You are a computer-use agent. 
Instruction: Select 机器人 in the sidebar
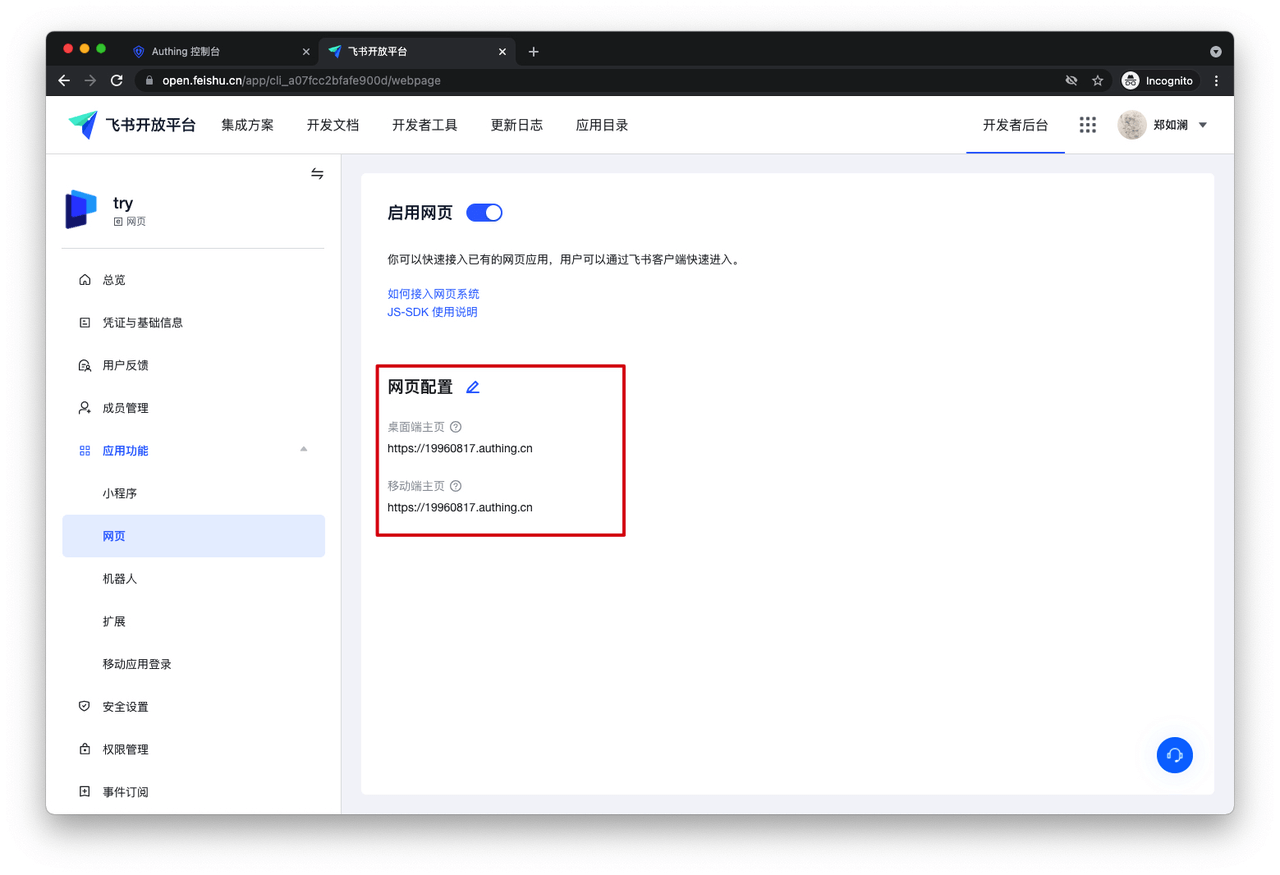(x=120, y=579)
